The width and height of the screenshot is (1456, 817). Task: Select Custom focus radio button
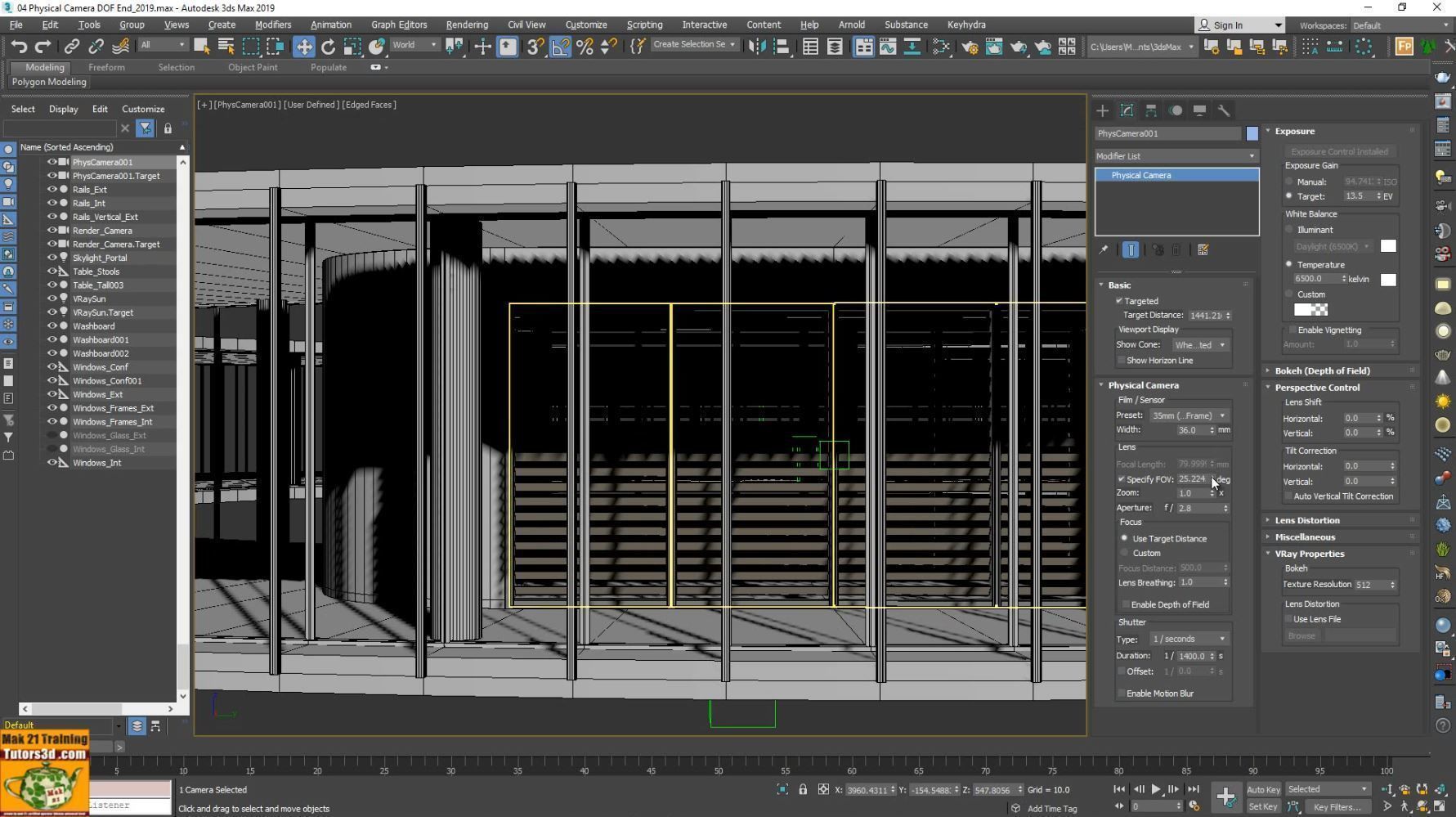(x=1125, y=553)
